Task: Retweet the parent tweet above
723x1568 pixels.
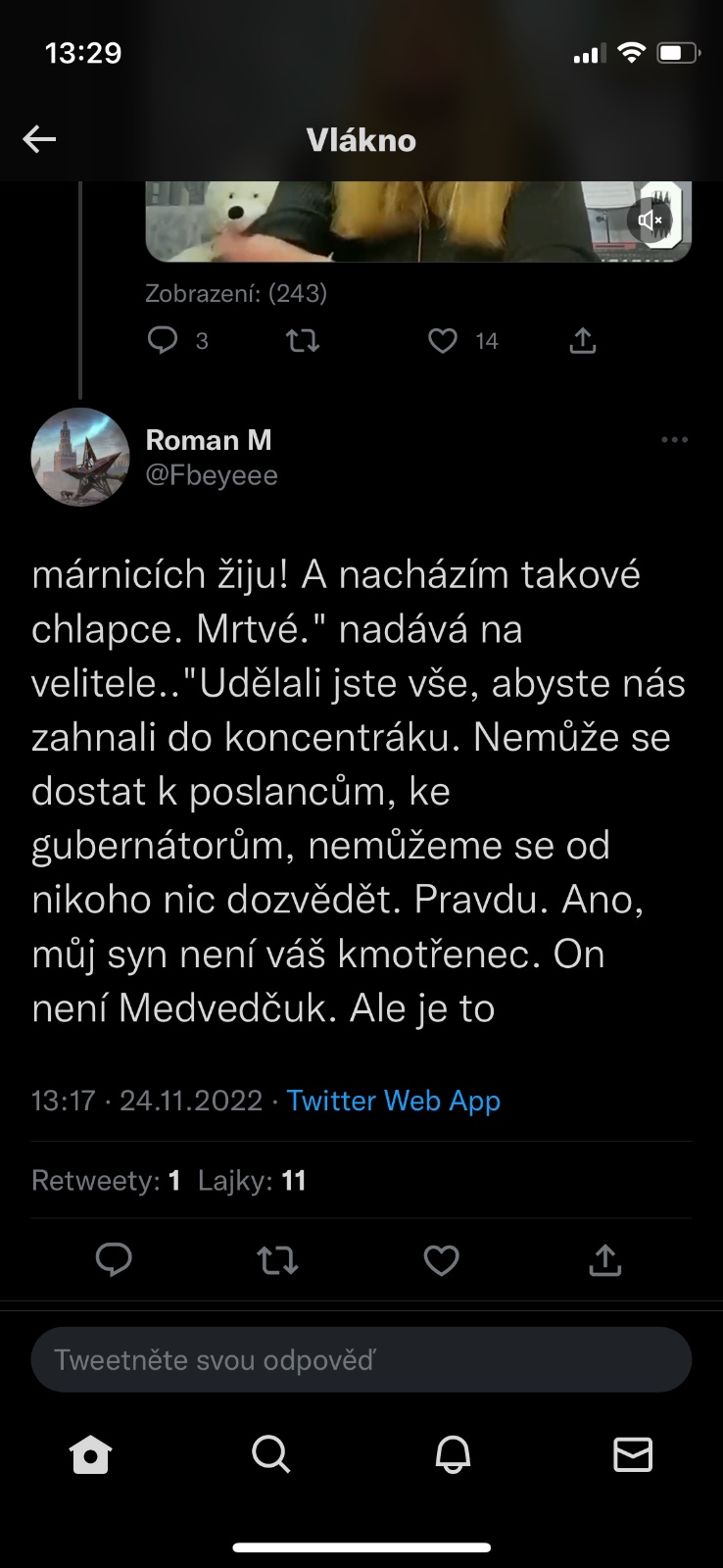Action: (303, 340)
